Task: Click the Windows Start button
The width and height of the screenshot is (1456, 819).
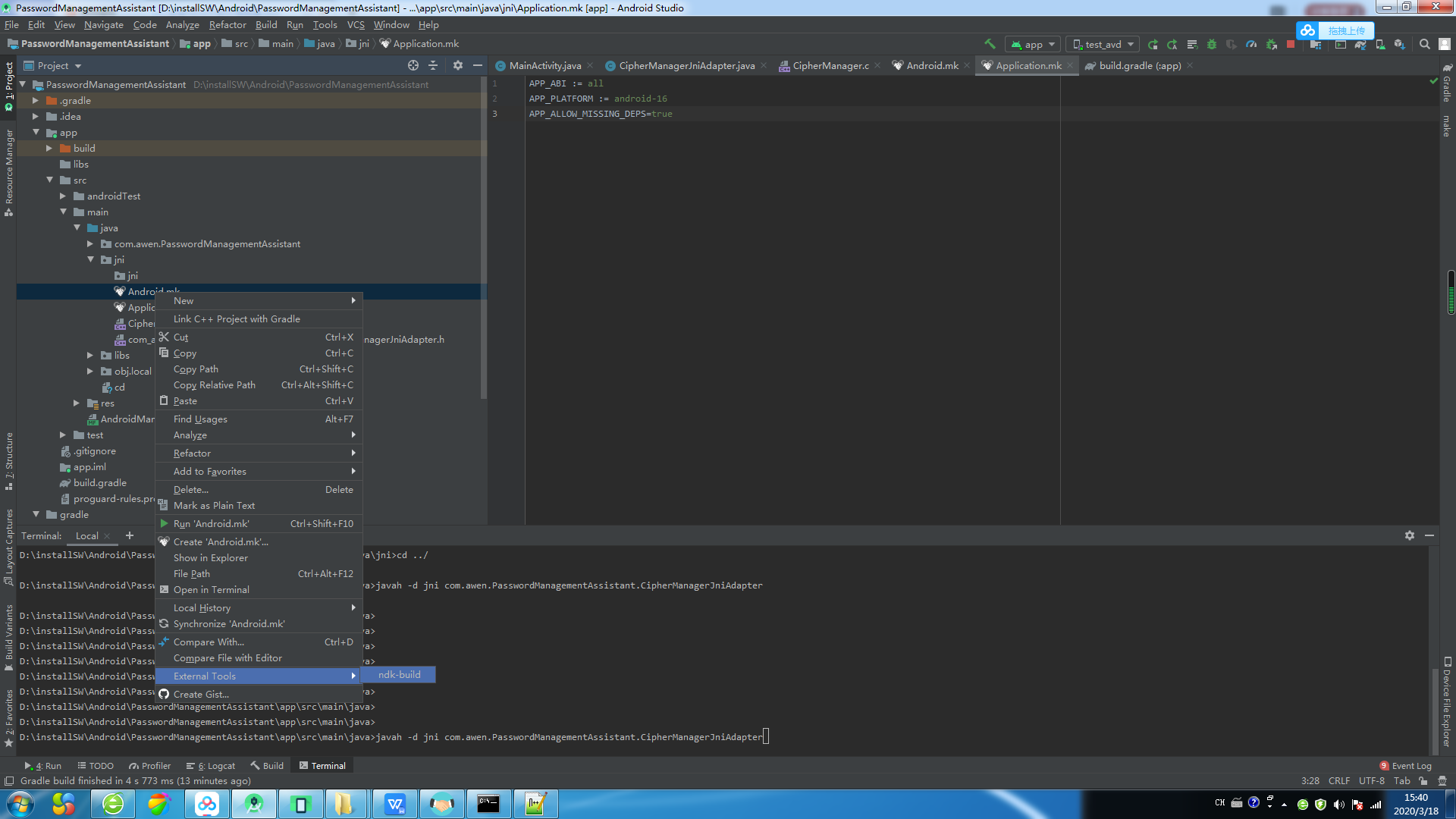Action: click(x=20, y=804)
